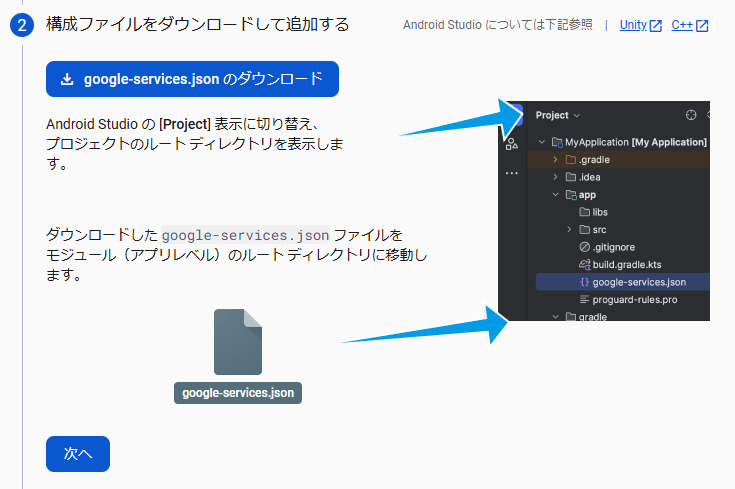Click the curly braces JSON file icon
Image resolution: width=735 pixels, height=489 pixels.
[585, 282]
